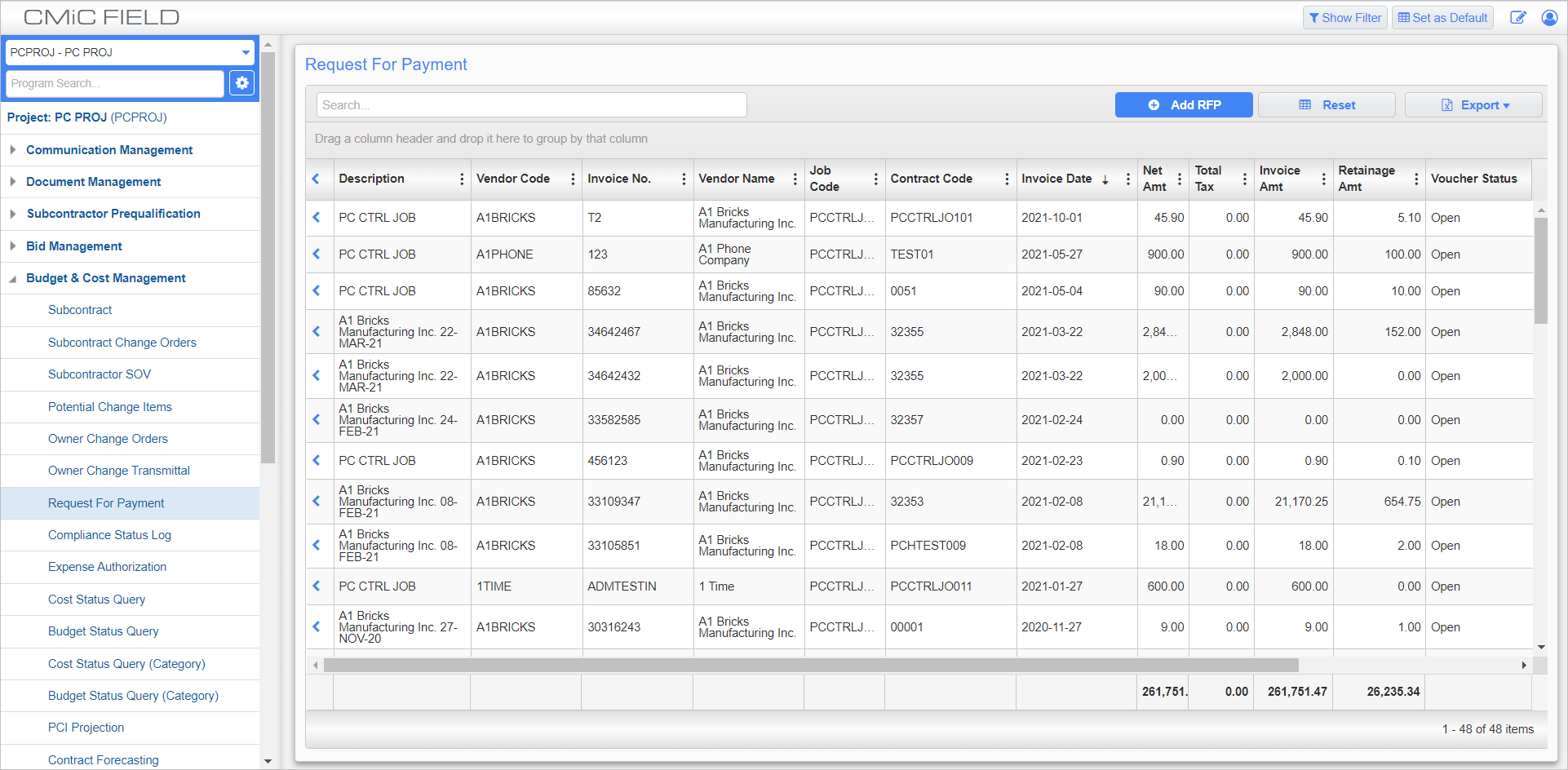Open Cost Status Query
The width and height of the screenshot is (1568, 770).
click(96, 600)
